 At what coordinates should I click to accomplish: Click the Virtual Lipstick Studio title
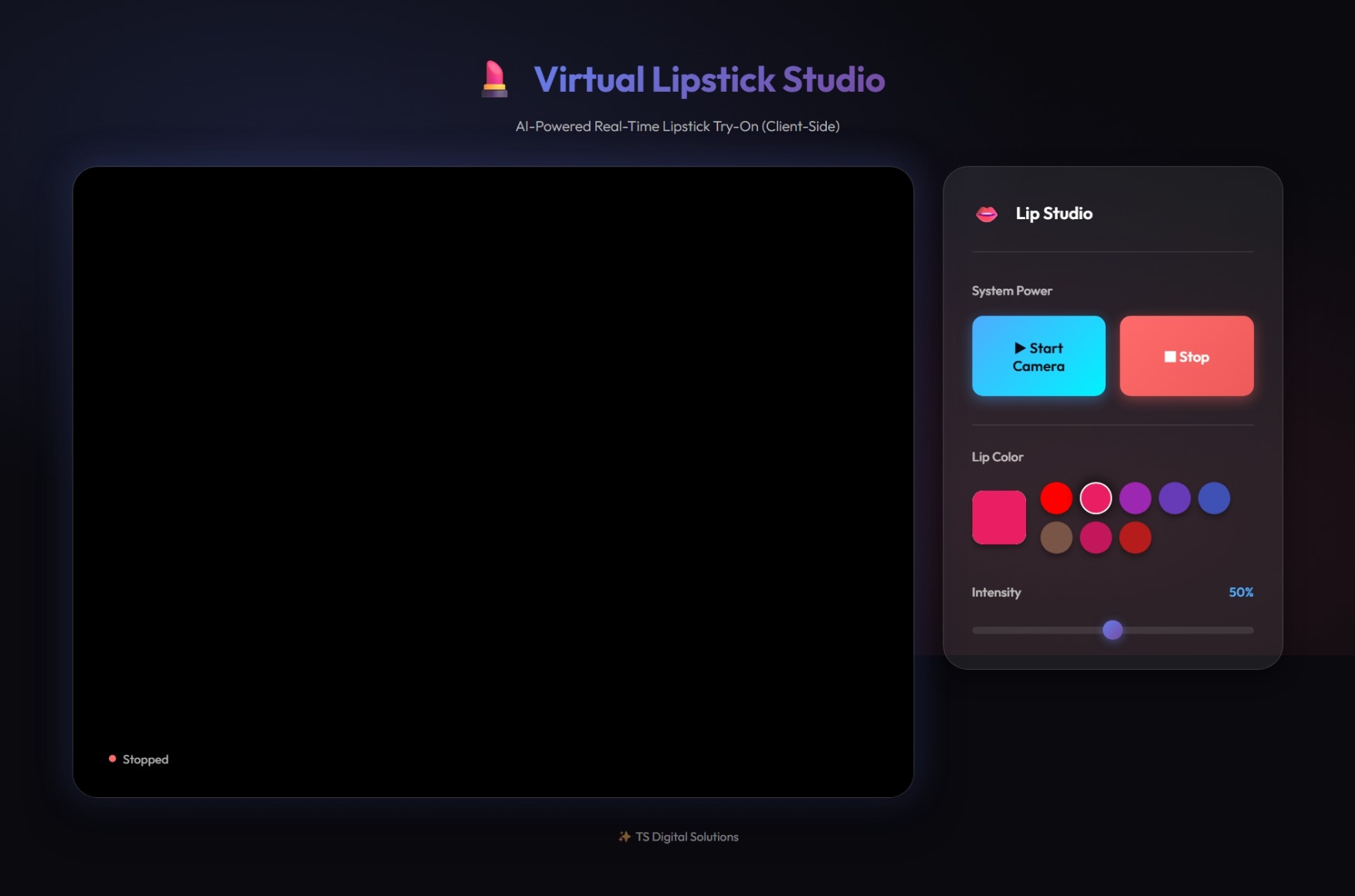tap(709, 79)
